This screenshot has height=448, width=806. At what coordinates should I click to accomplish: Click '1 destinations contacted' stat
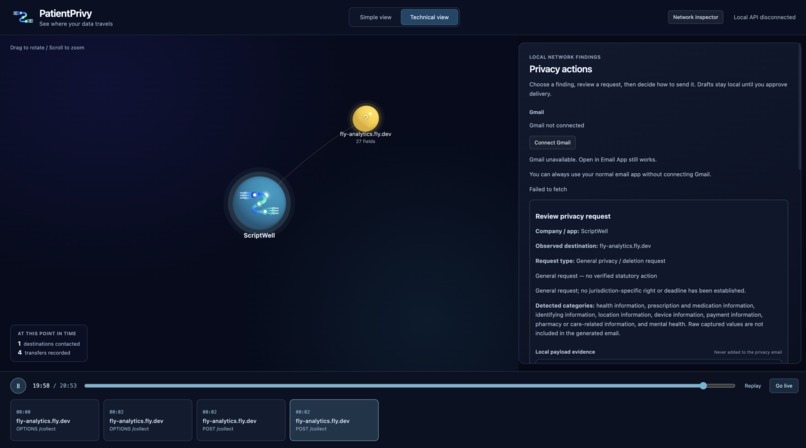(x=49, y=344)
